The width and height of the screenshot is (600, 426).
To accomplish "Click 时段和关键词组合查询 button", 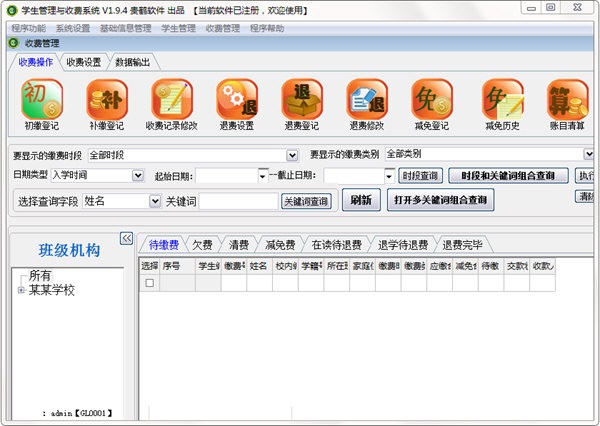I will coord(508,176).
